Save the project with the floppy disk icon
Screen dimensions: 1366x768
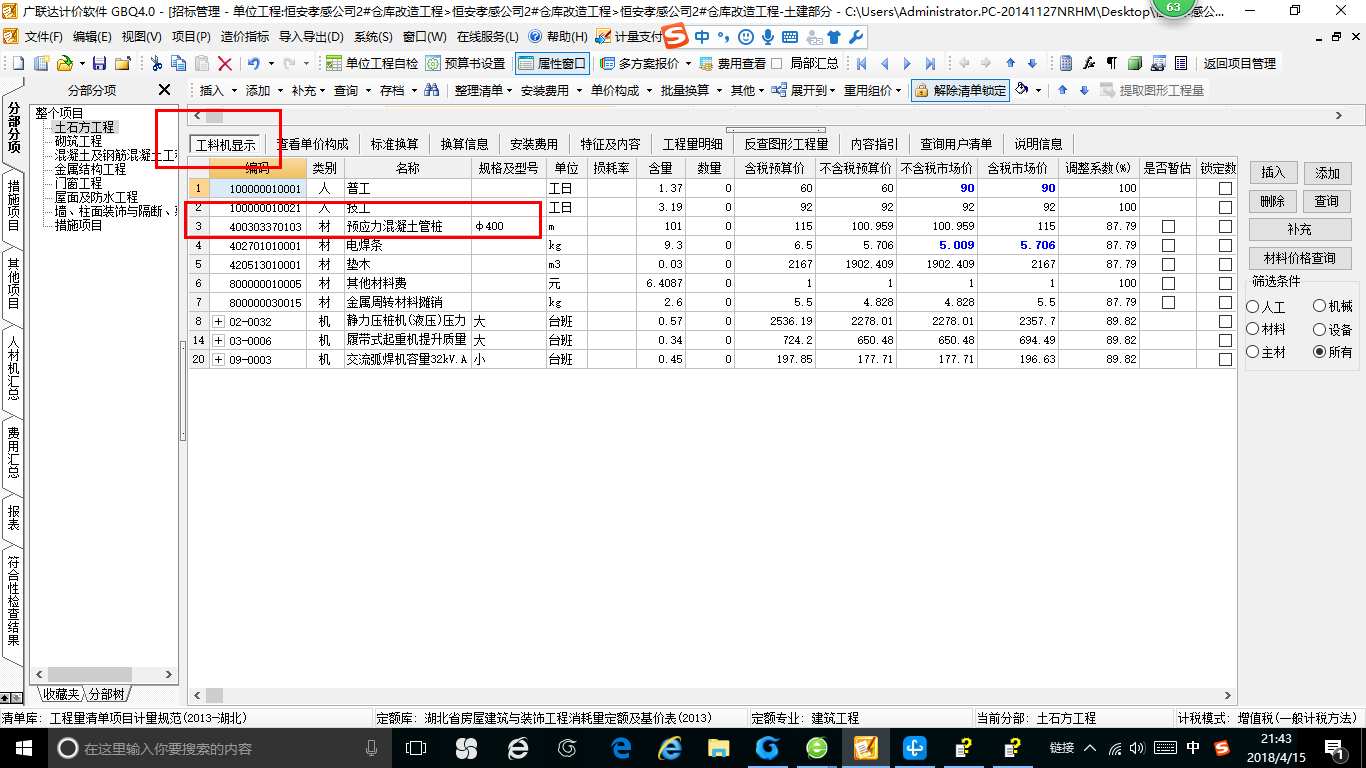point(101,63)
